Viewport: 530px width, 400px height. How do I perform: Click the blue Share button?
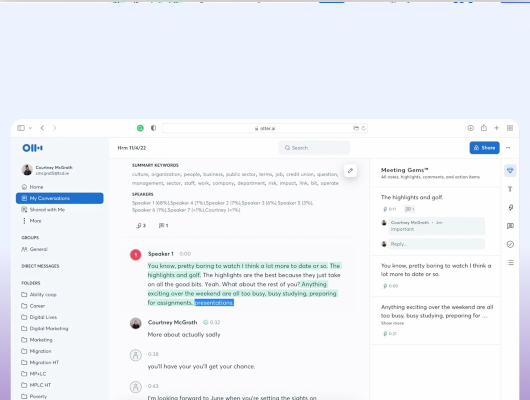tap(484, 148)
